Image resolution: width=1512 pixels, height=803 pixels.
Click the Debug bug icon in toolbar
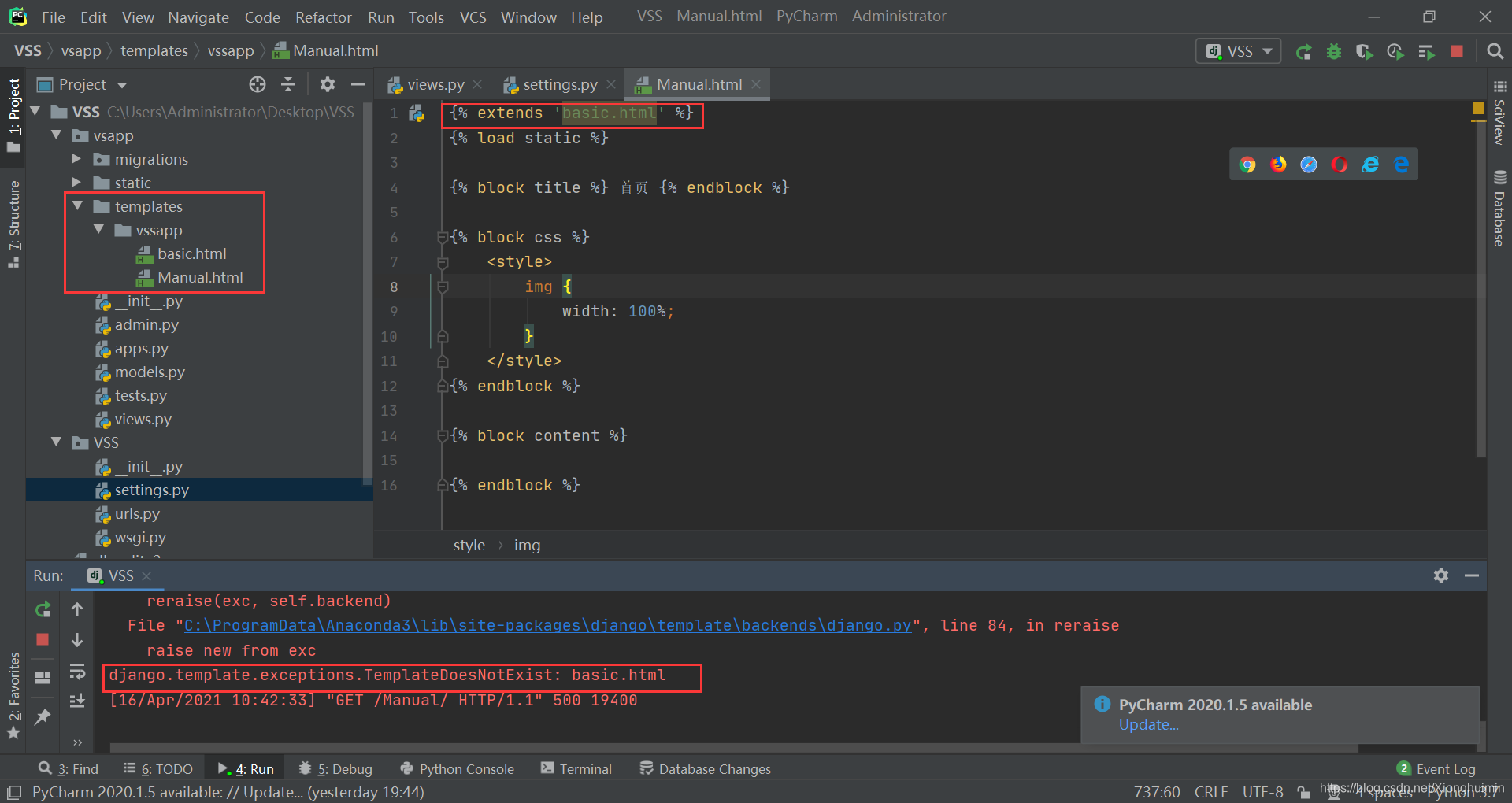(1334, 52)
